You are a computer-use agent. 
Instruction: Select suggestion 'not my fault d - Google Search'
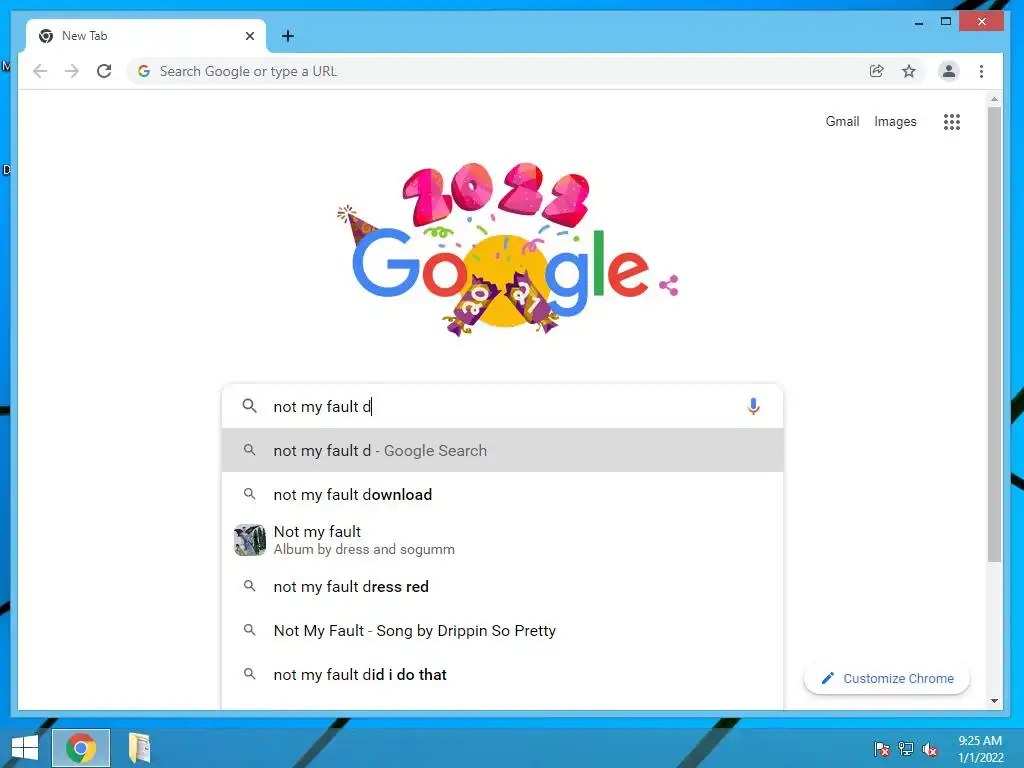(x=502, y=451)
